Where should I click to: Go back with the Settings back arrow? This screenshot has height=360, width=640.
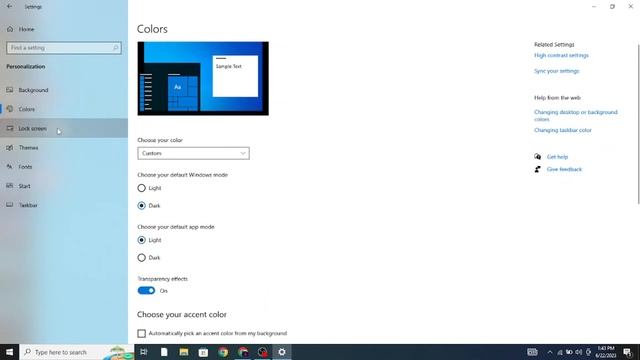coord(9,7)
